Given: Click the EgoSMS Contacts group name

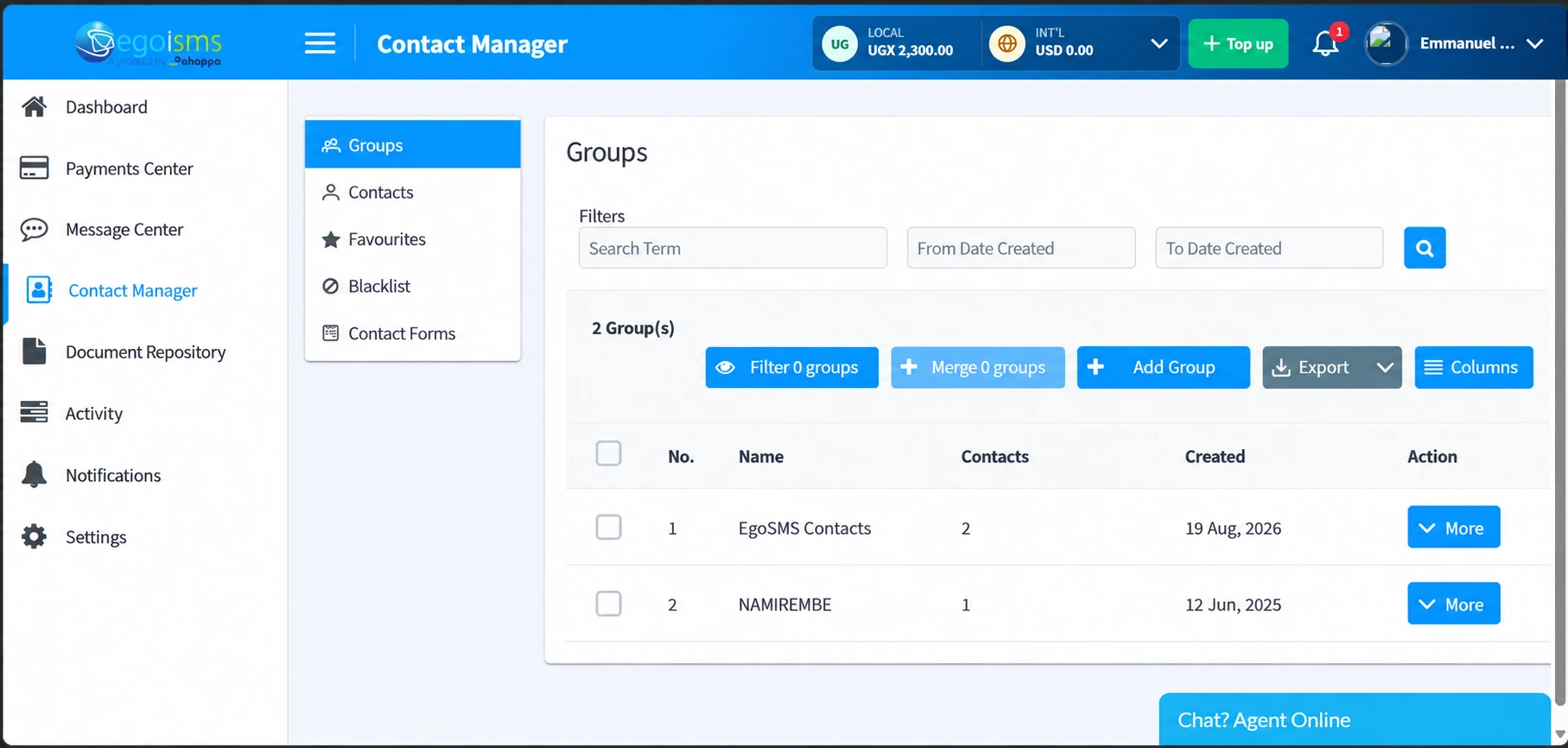Looking at the screenshot, I should [804, 528].
